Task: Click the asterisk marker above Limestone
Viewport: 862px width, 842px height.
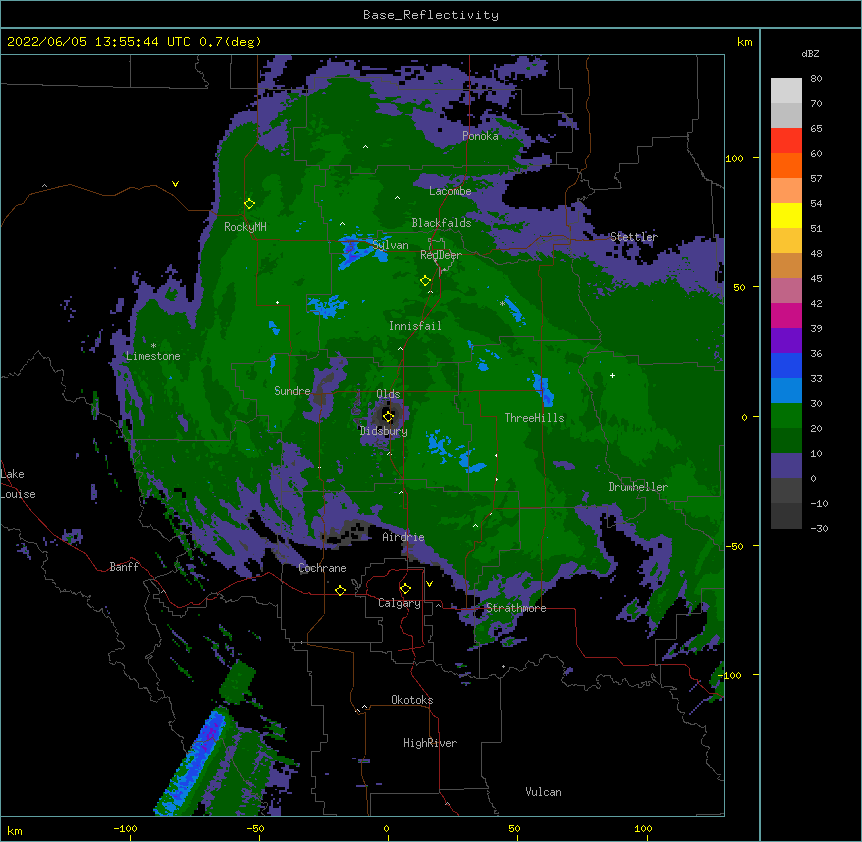Action: 153,346
